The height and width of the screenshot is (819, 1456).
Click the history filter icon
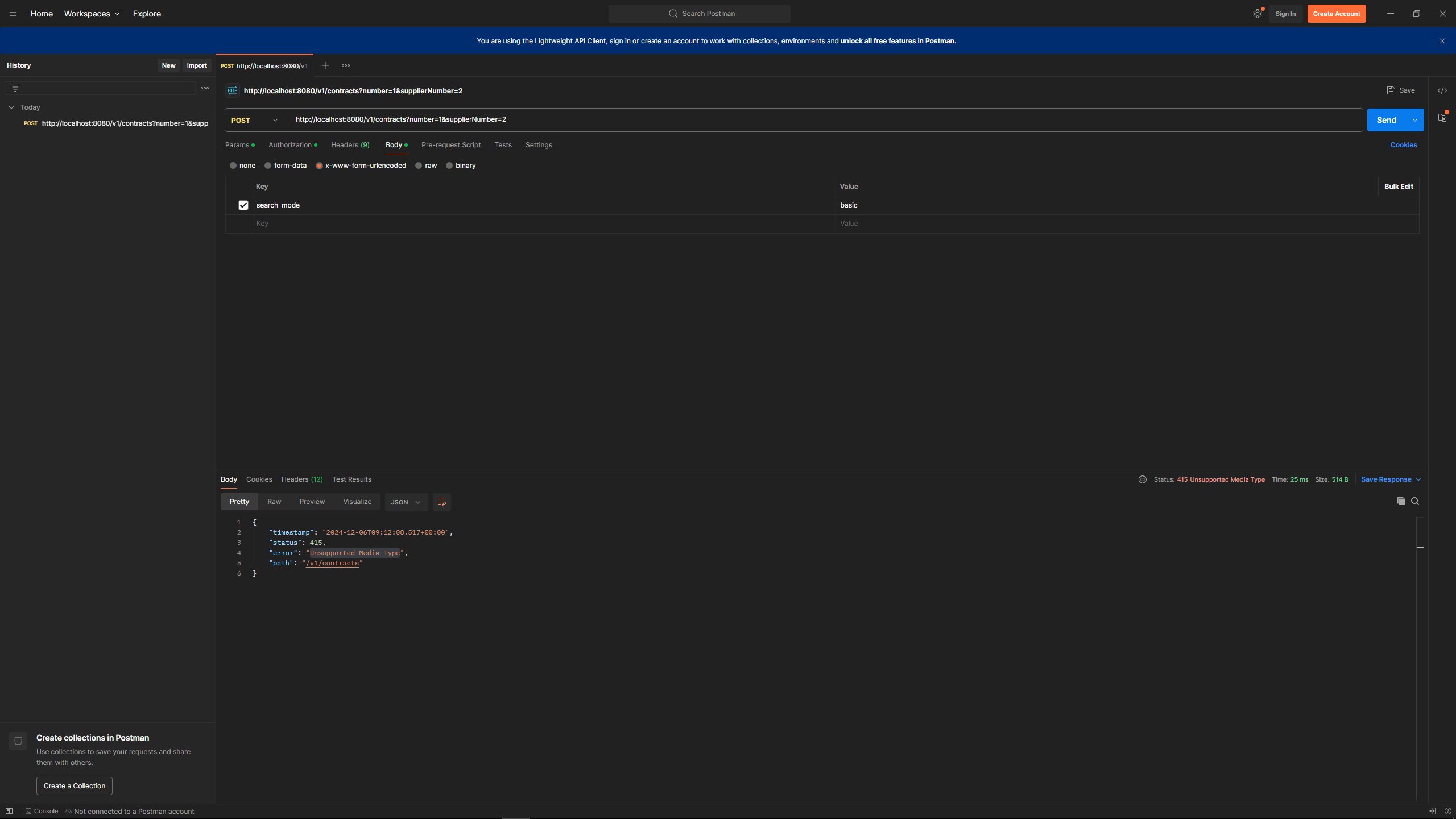[x=15, y=88]
